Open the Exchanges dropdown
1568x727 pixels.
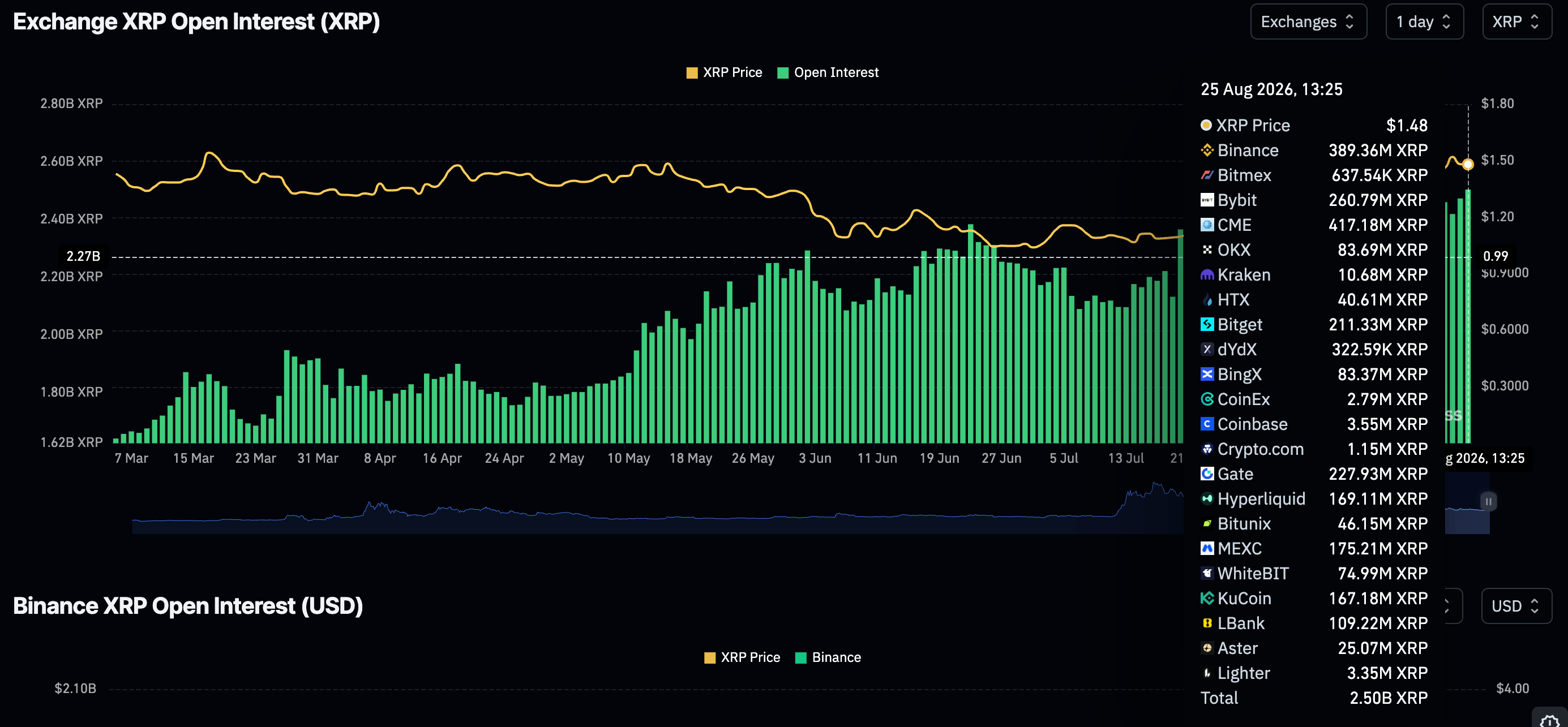tap(1308, 22)
